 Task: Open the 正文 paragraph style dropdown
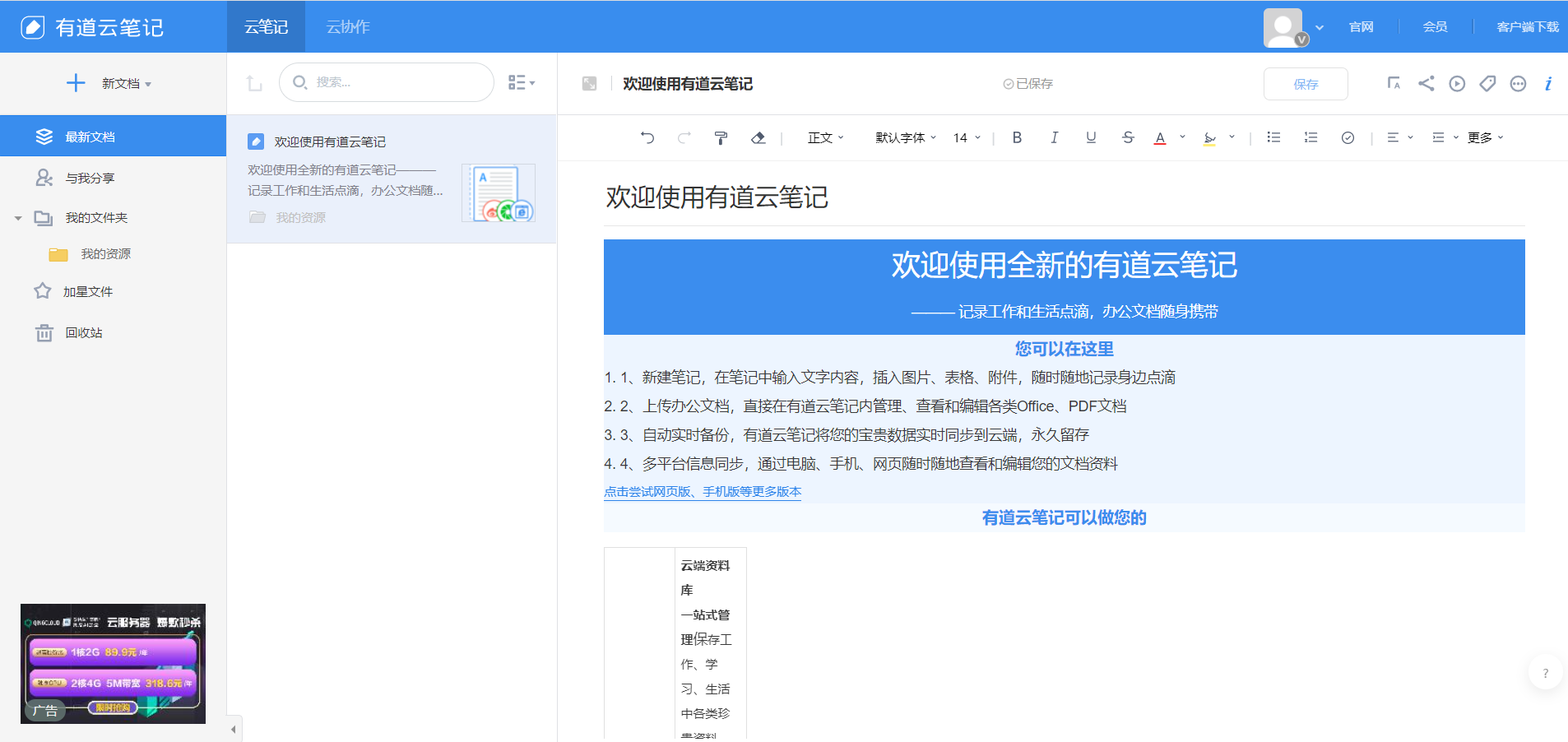pyautogui.click(x=826, y=137)
